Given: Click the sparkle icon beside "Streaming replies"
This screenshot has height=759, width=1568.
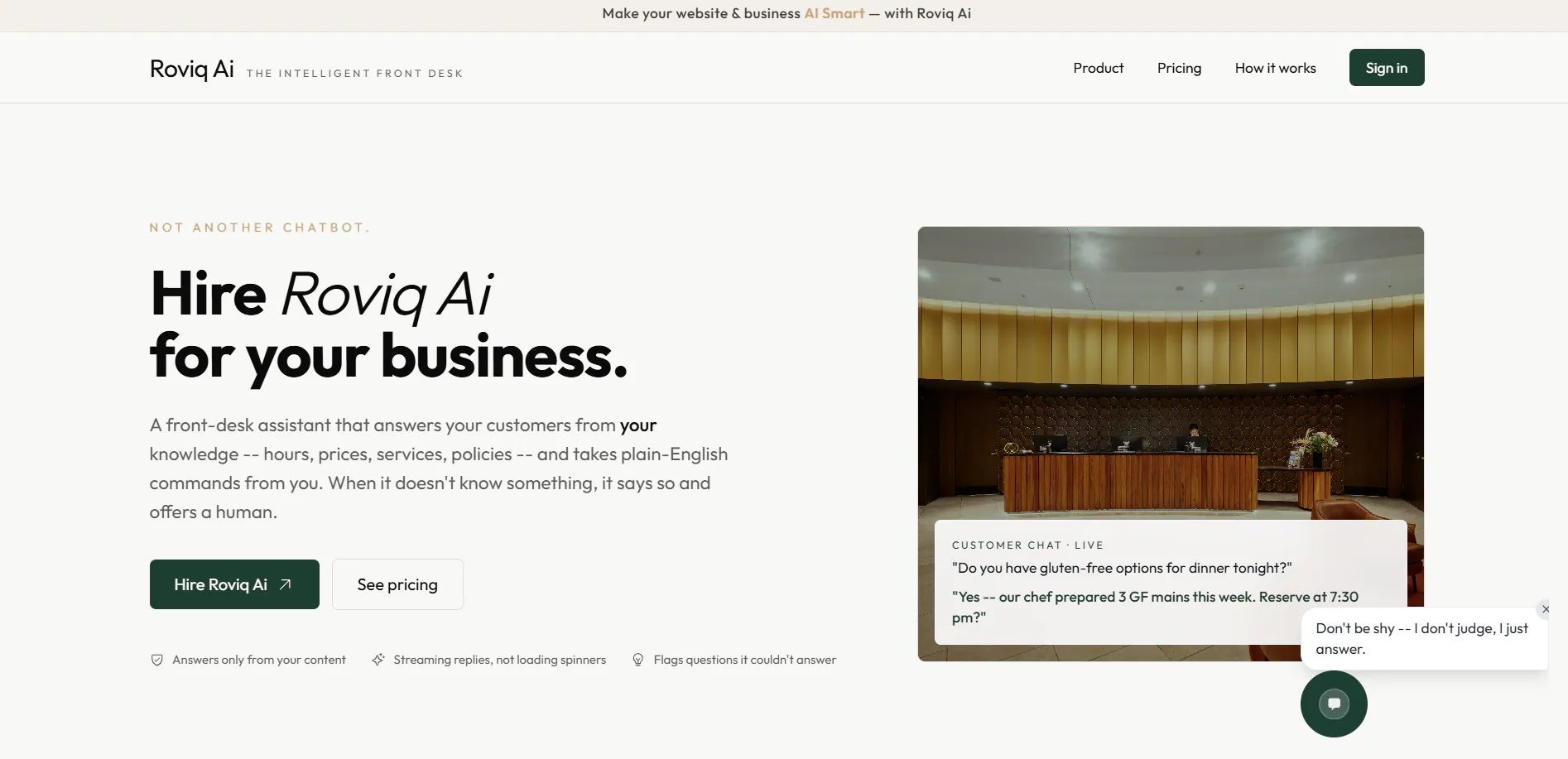Looking at the screenshot, I should click(378, 660).
